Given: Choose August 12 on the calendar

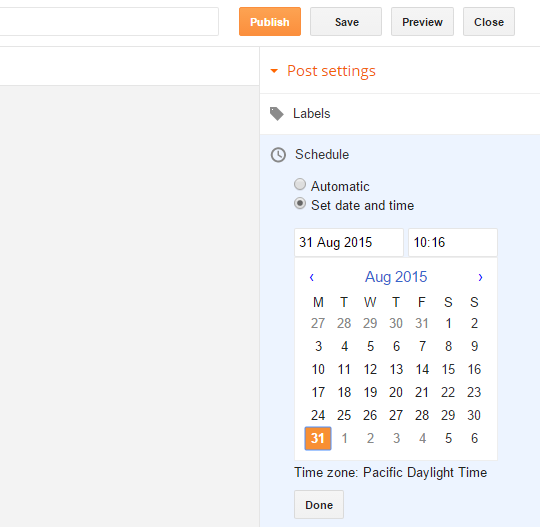Looking at the screenshot, I should click(x=370, y=369).
